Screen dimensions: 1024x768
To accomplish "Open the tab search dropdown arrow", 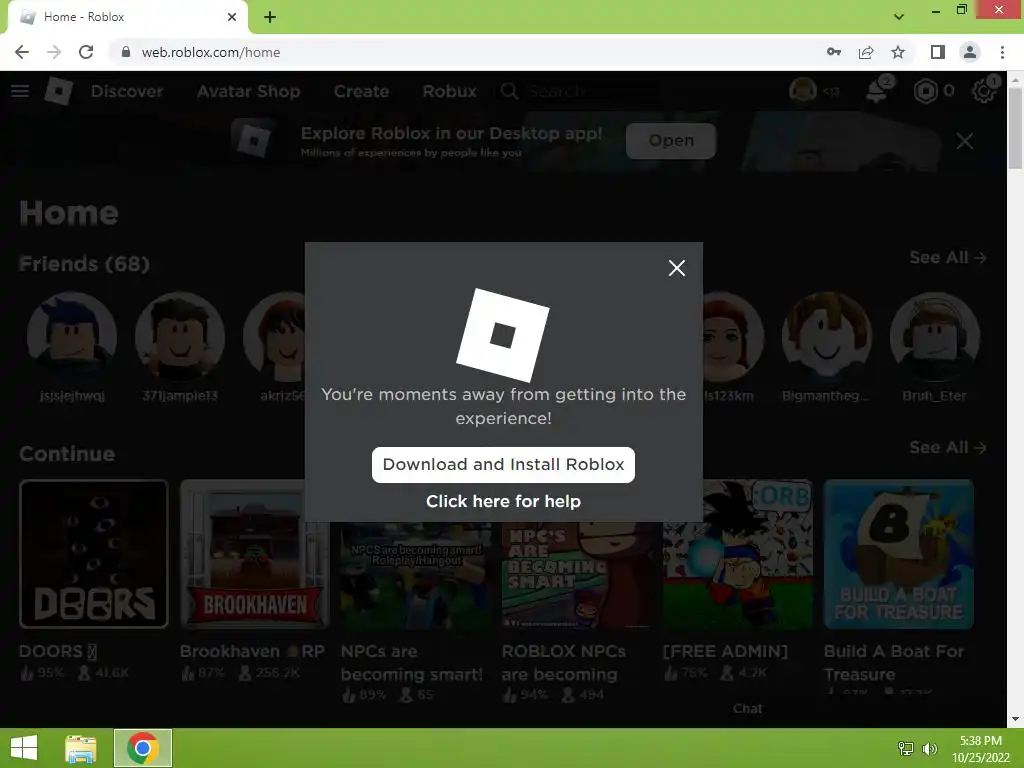I will pos(899,17).
